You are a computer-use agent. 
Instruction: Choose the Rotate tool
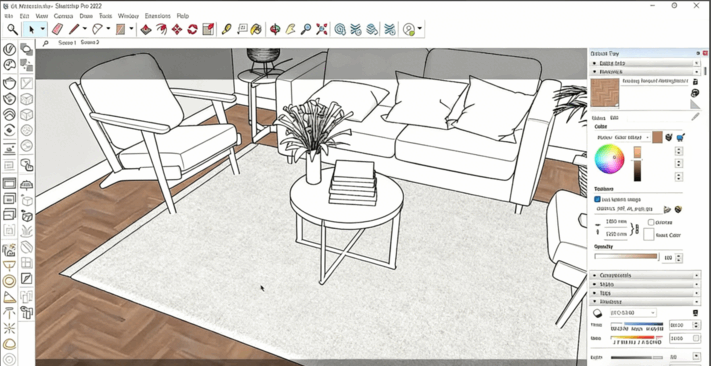pos(193,29)
